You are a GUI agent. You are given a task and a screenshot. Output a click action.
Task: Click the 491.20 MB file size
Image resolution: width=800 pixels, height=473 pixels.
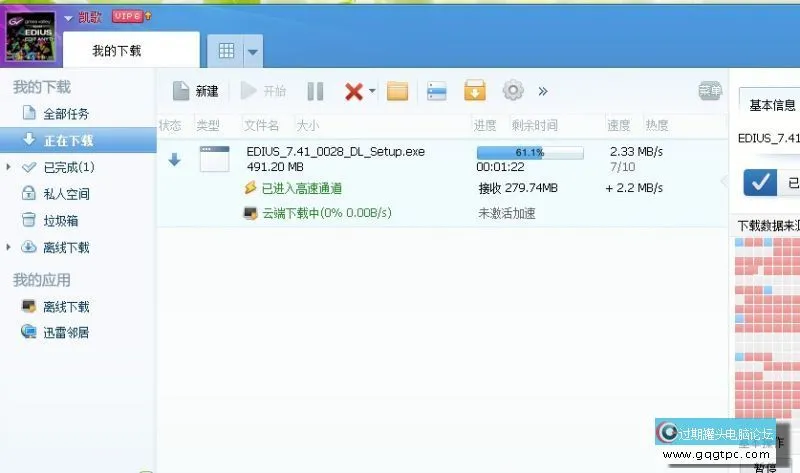point(274,167)
